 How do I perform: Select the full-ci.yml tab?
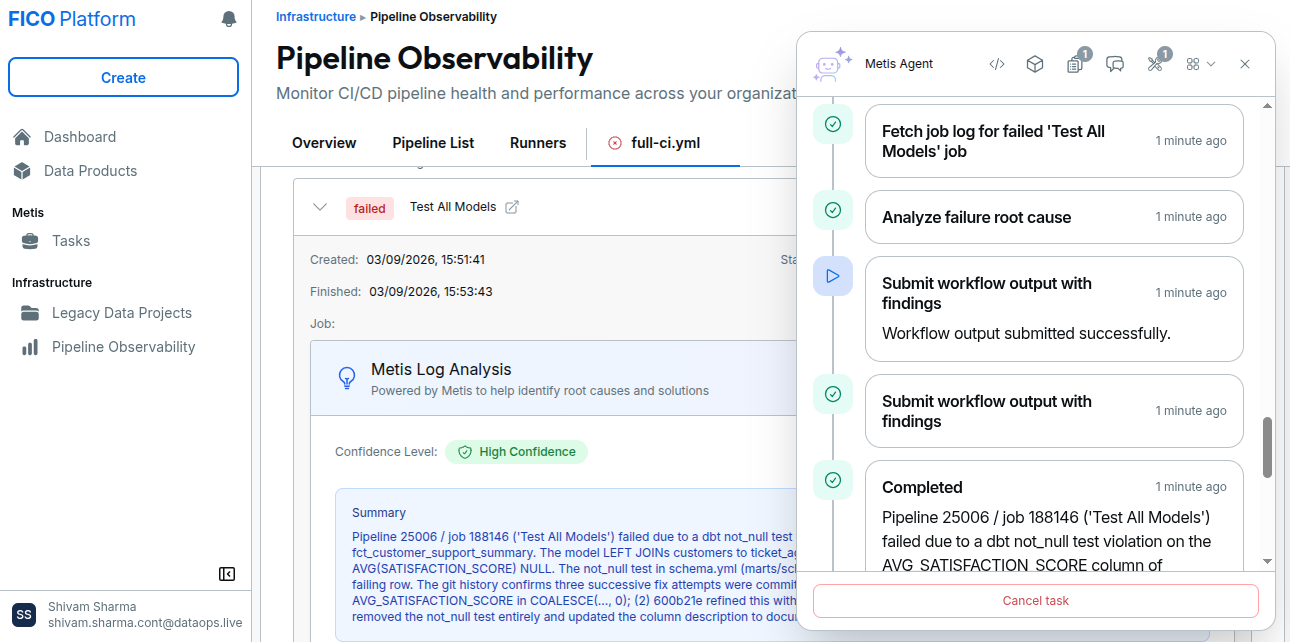(x=665, y=143)
